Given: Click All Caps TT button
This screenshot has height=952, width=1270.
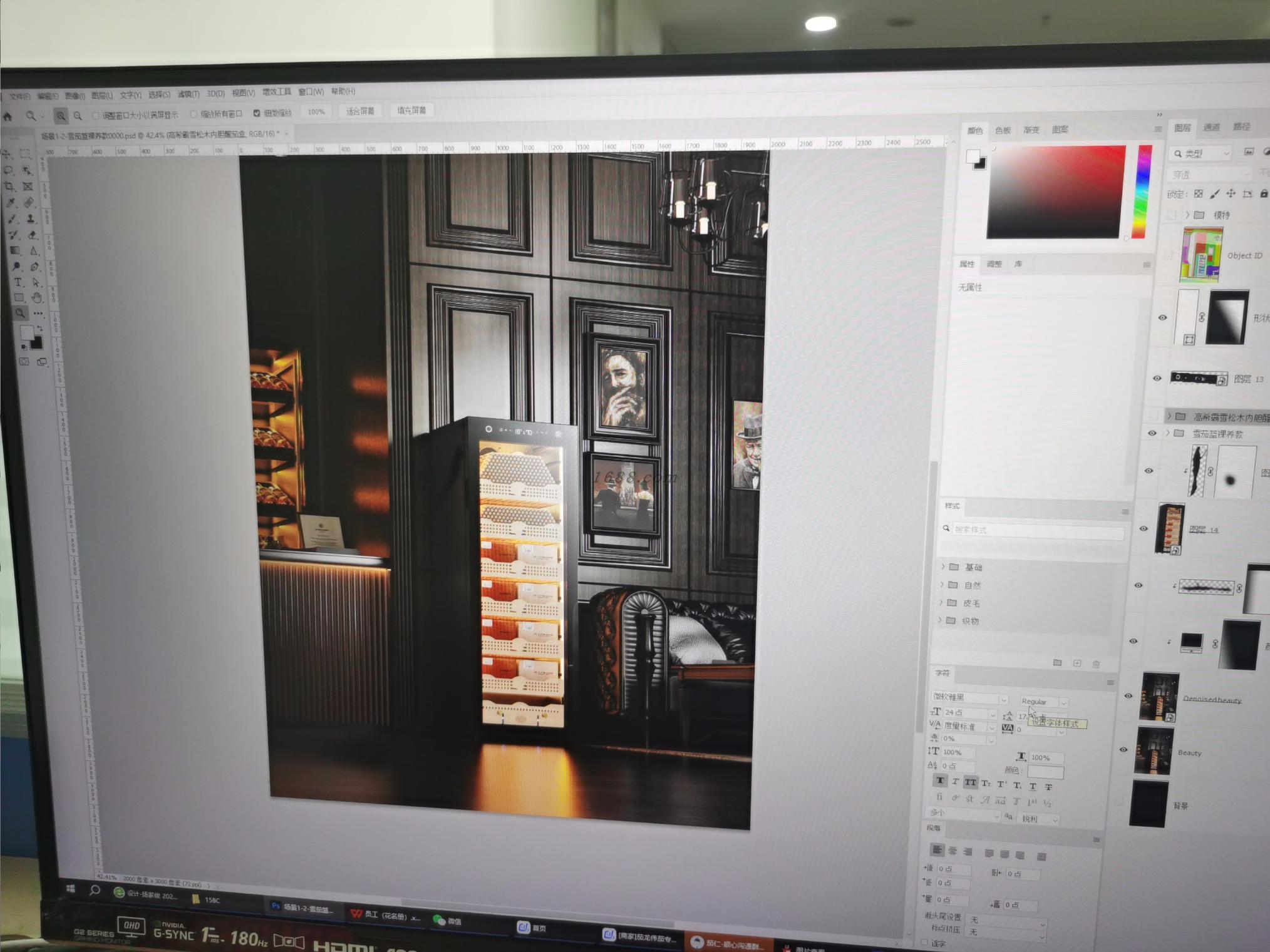Looking at the screenshot, I should [x=970, y=782].
